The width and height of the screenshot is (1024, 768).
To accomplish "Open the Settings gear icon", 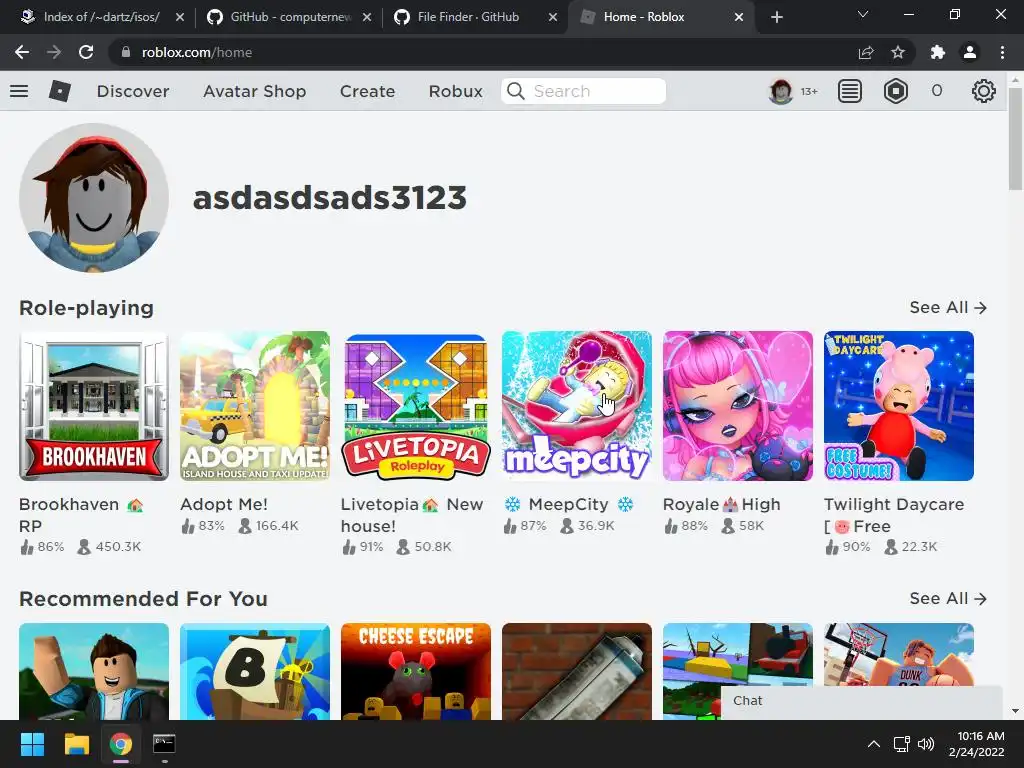I will tap(984, 91).
